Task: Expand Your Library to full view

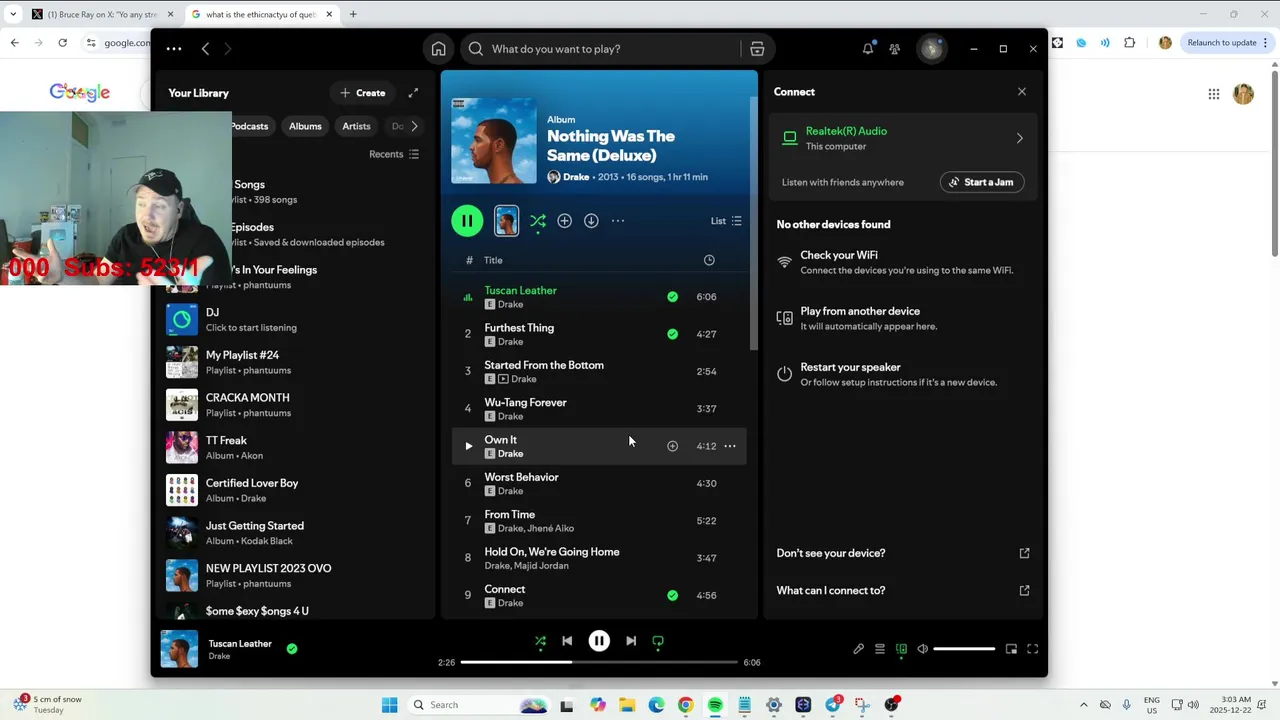Action: pyautogui.click(x=413, y=93)
